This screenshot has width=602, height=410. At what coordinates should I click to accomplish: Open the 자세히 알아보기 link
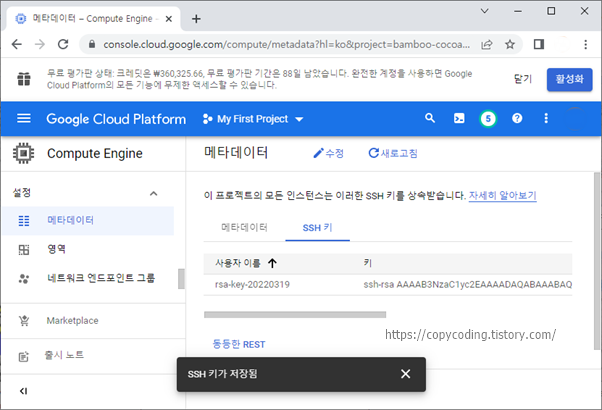point(503,195)
